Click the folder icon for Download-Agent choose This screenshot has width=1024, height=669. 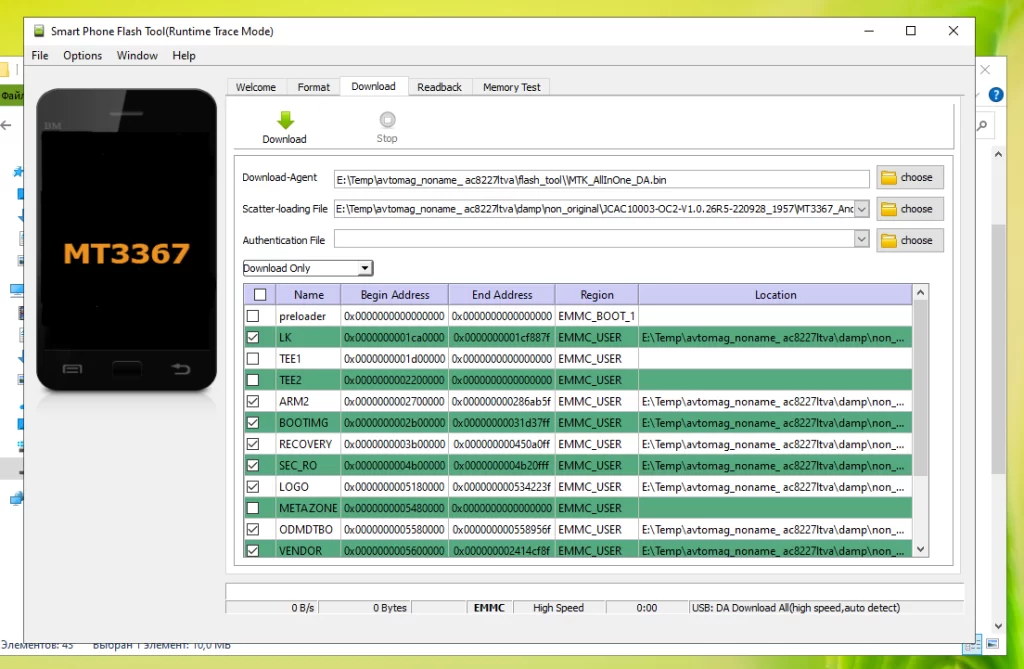coord(889,178)
